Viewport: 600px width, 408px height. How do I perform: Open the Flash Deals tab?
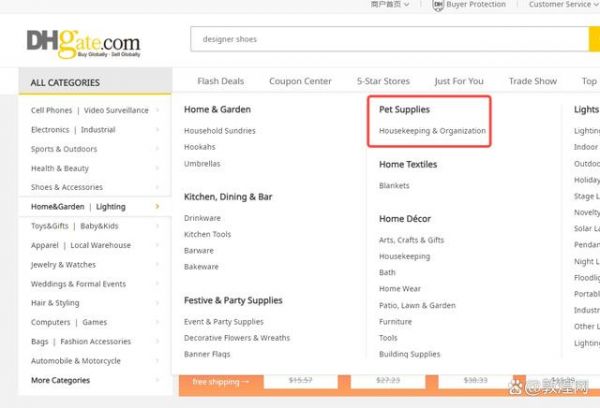tap(220, 81)
